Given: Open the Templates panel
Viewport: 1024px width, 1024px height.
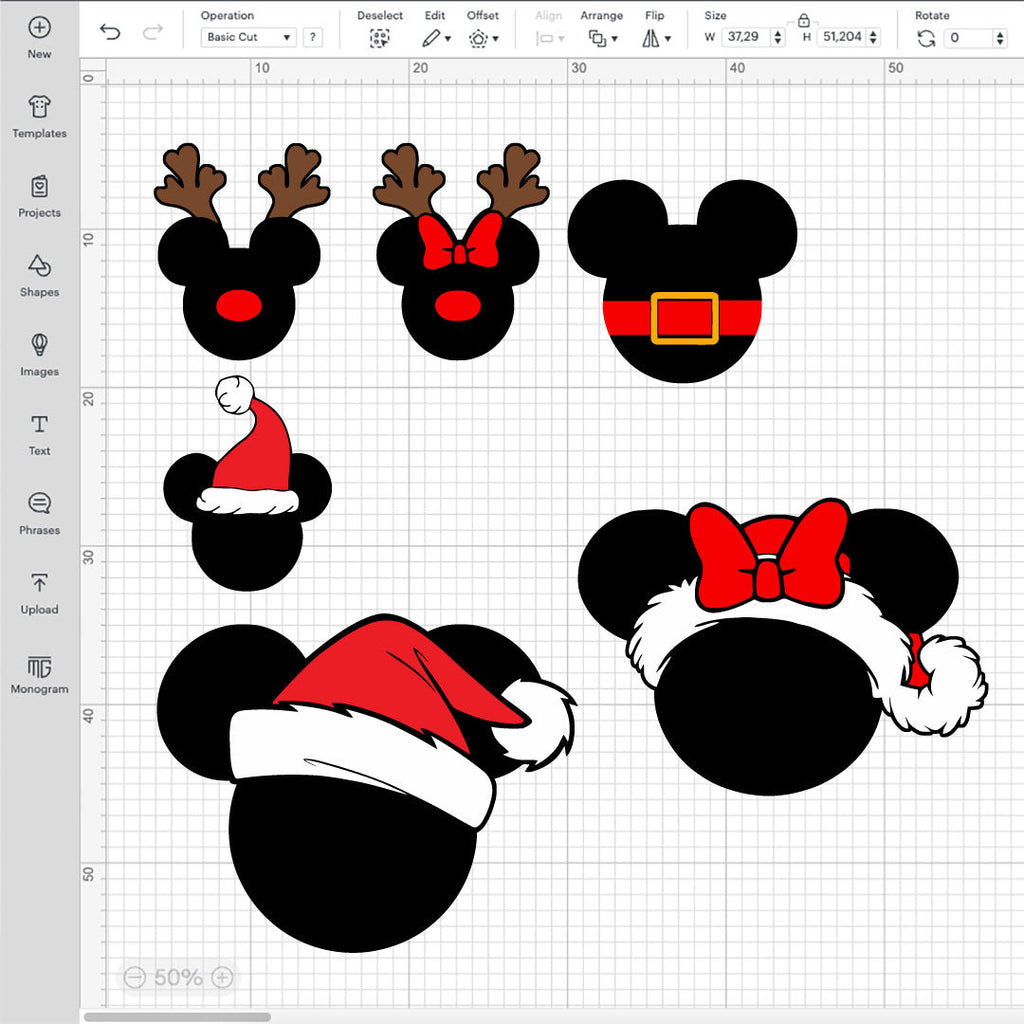Looking at the screenshot, I should click(x=39, y=117).
